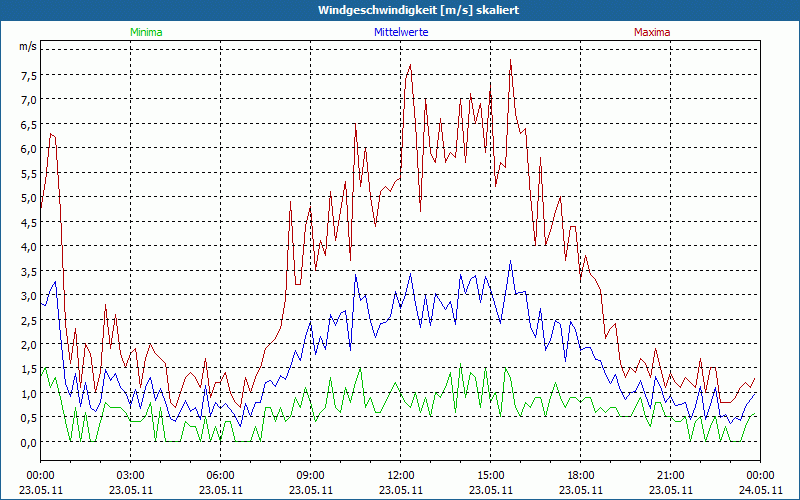Click the blue Mittelwerte peak near 15:40
This screenshot has width=800, height=500.
(x=510, y=261)
